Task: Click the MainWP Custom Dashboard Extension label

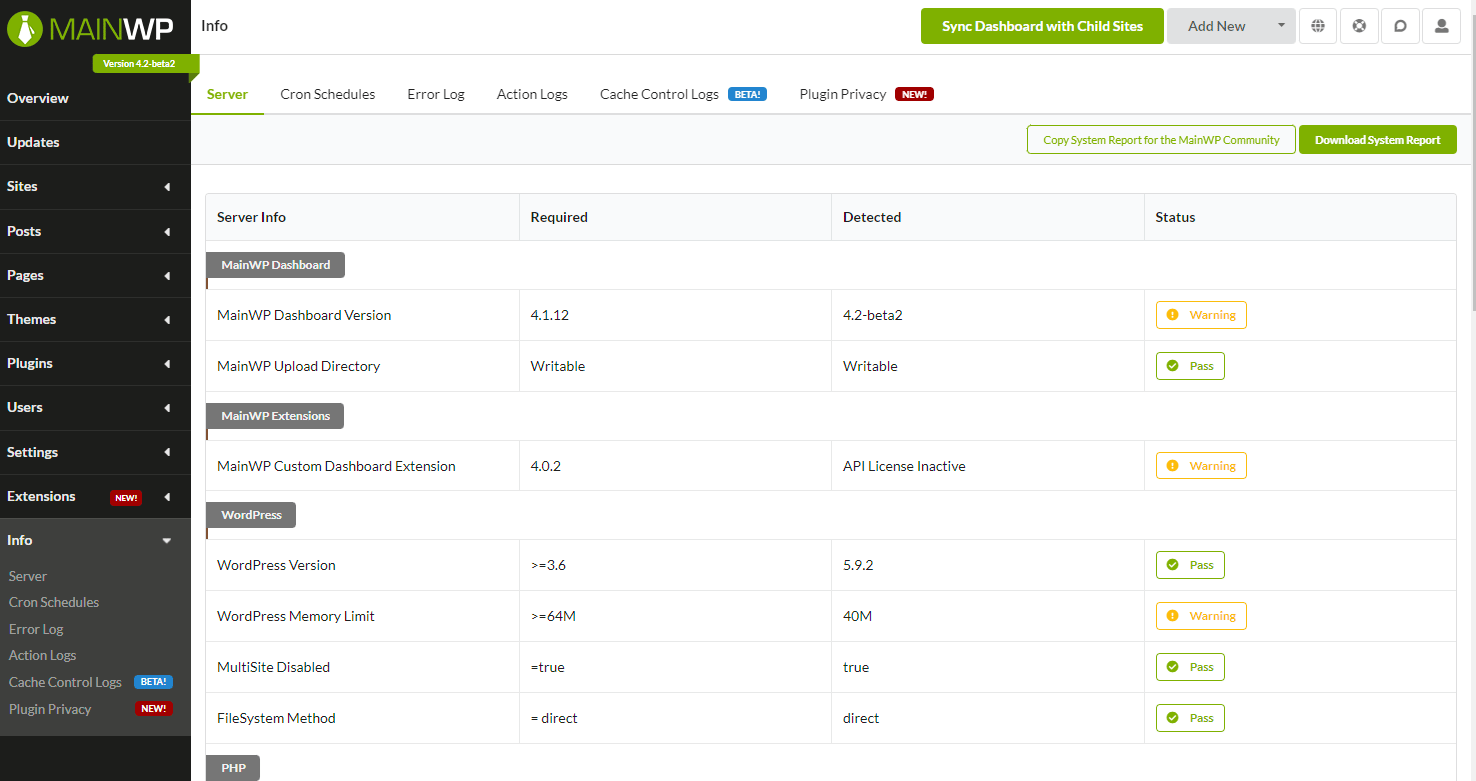Action: pyautogui.click(x=336, y=466)
